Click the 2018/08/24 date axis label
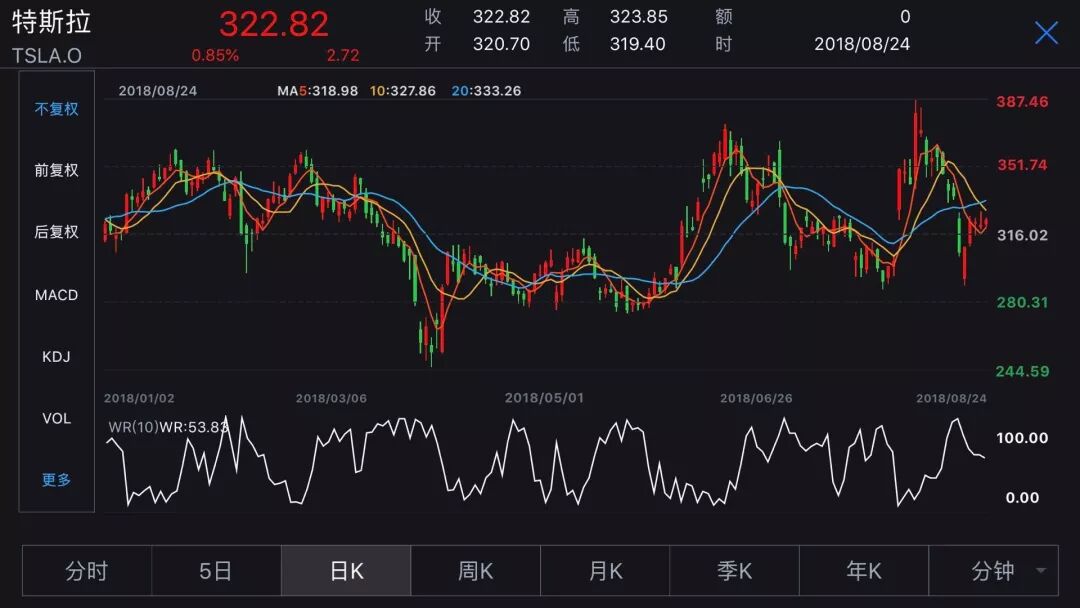This screenshot has height=608, width=1080. [951, 399]
